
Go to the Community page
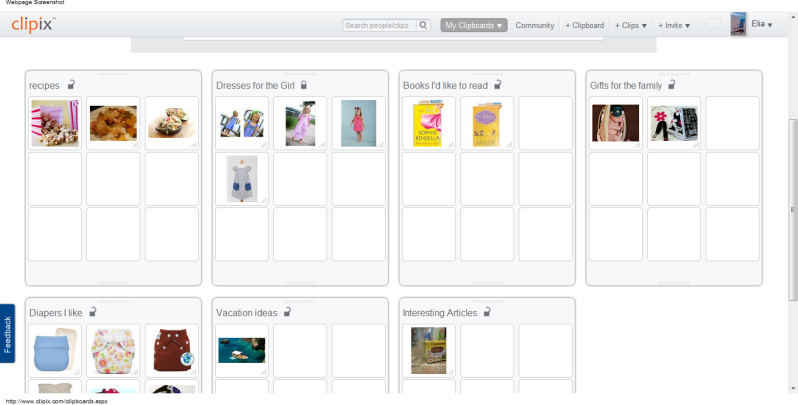(534, 25)
